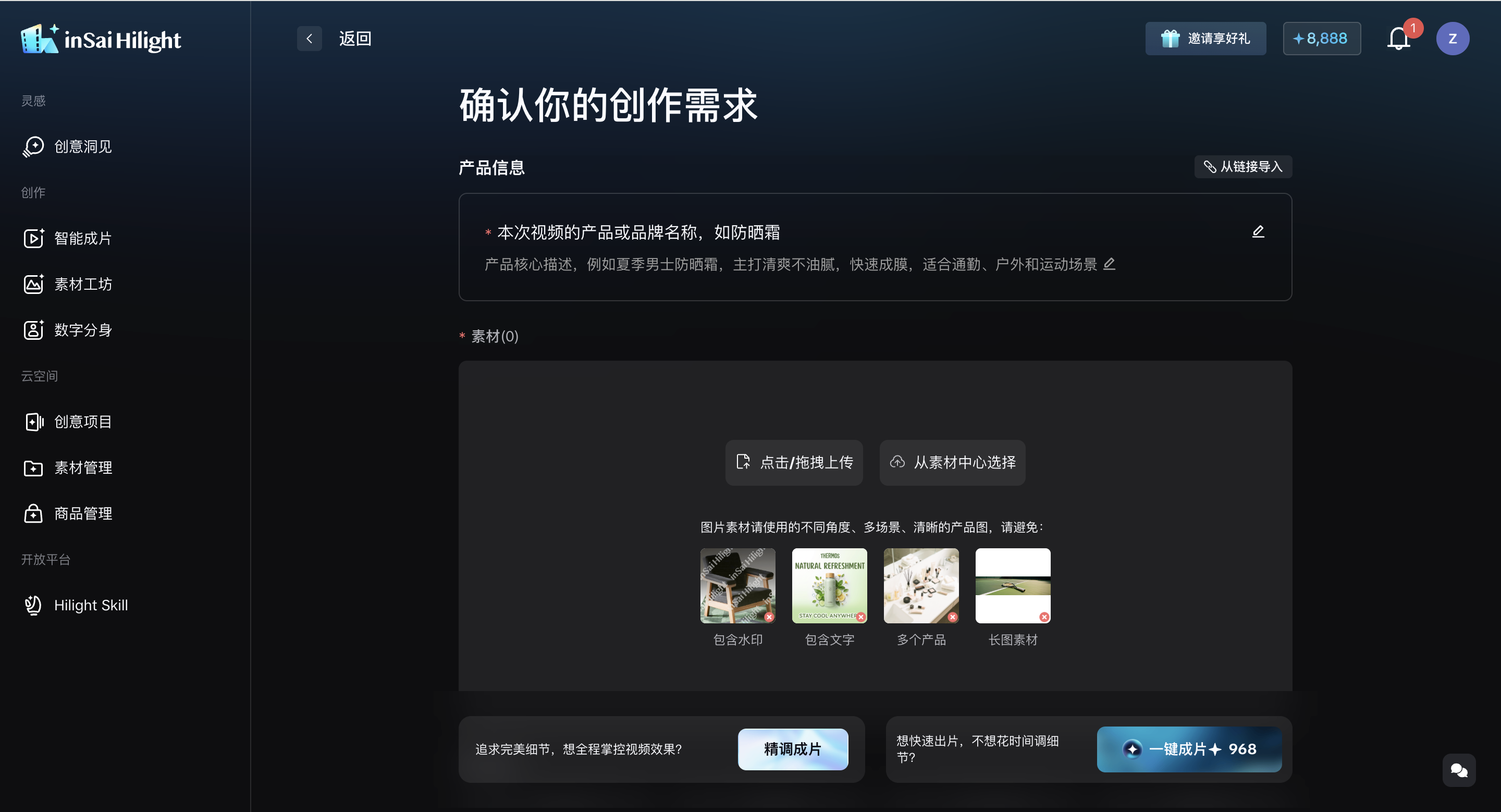1501x812 pixels.
Task: Click the 素材(0) label
Action: coord(494,336)
